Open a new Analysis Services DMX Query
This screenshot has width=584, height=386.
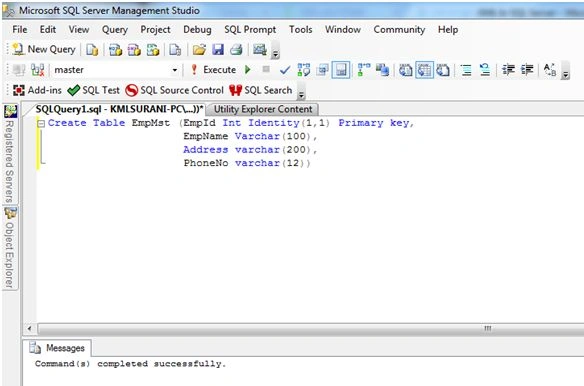[134, 49]
